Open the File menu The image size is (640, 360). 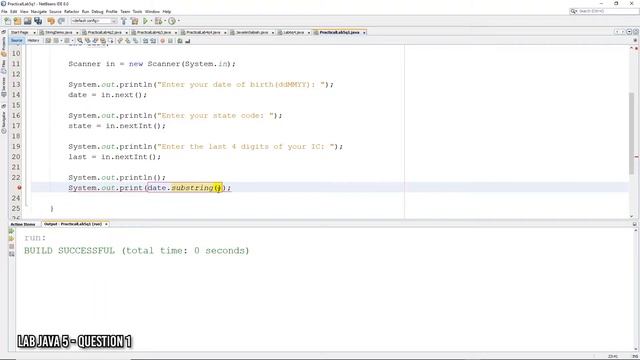point(4,11)
